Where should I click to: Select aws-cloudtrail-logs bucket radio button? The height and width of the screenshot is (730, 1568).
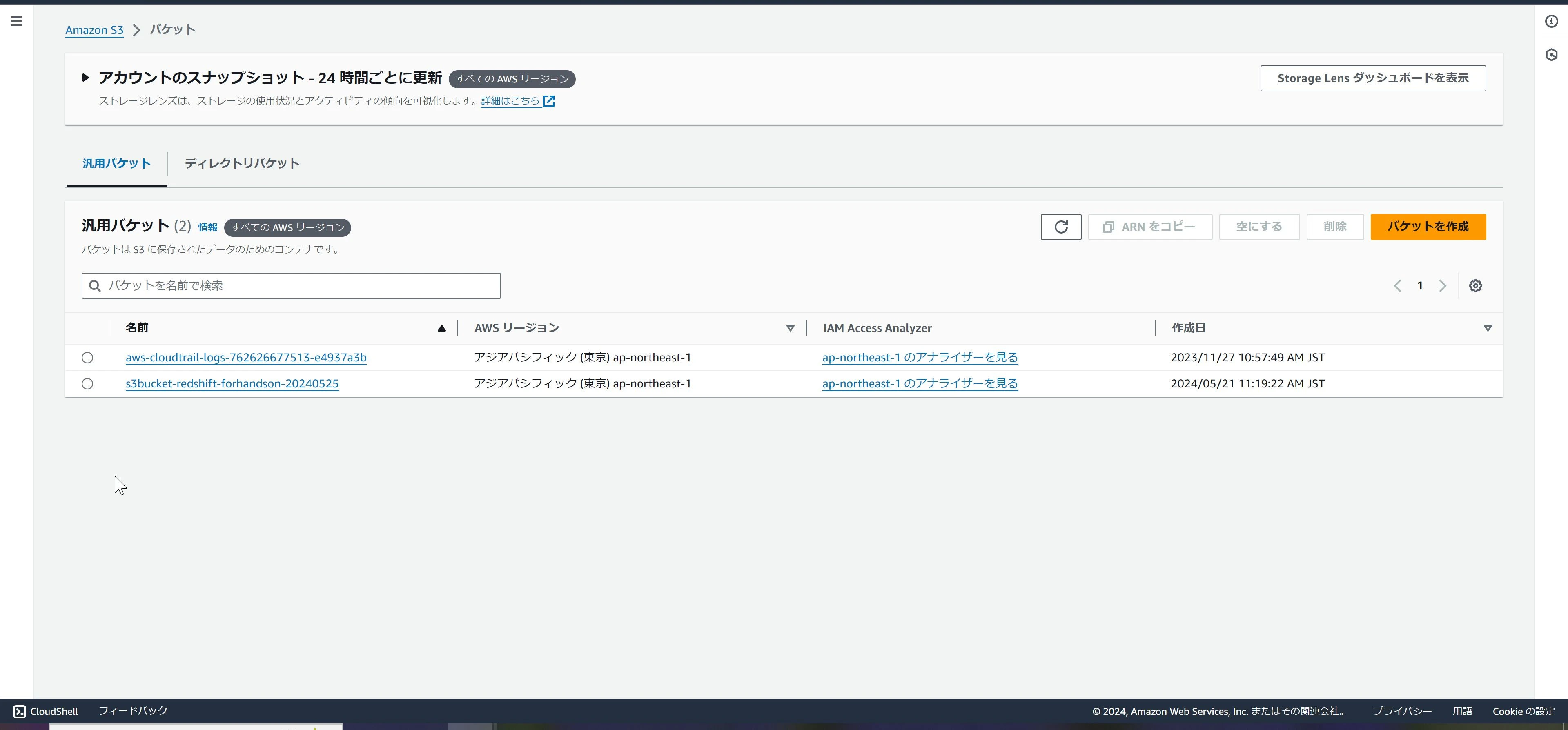(88, 358)
